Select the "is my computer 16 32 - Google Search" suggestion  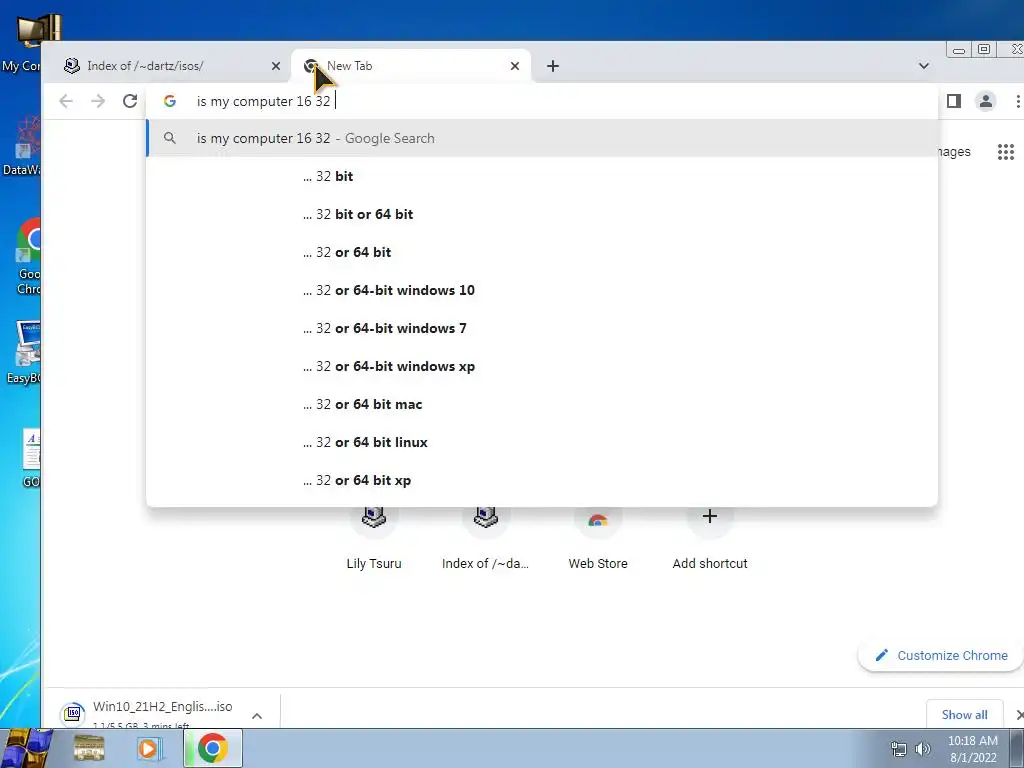(542, 138)
